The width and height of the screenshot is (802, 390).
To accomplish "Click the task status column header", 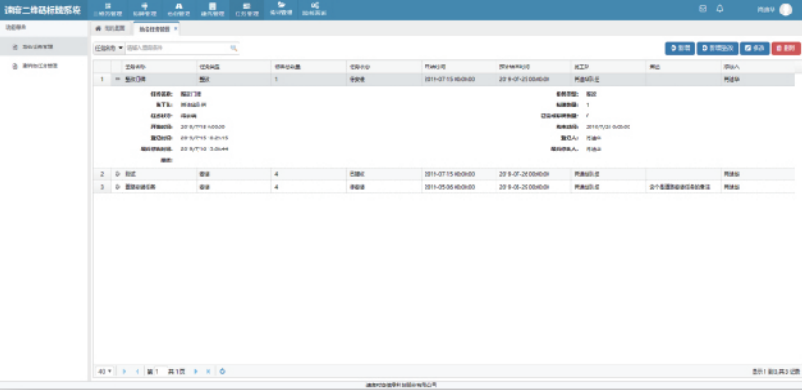I will pos(383,67).
